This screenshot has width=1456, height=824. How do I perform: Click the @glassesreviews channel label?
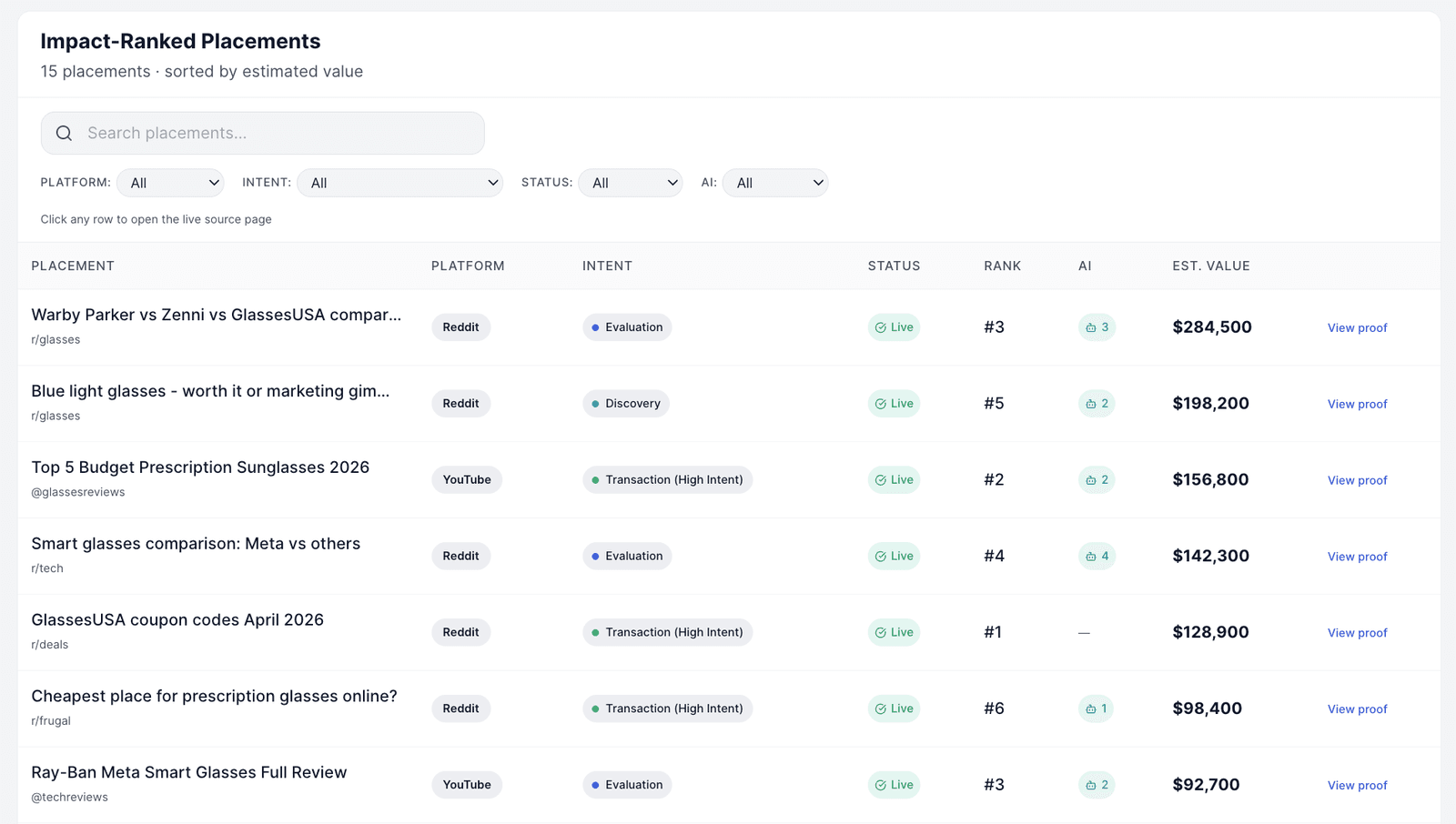point(78,493)
